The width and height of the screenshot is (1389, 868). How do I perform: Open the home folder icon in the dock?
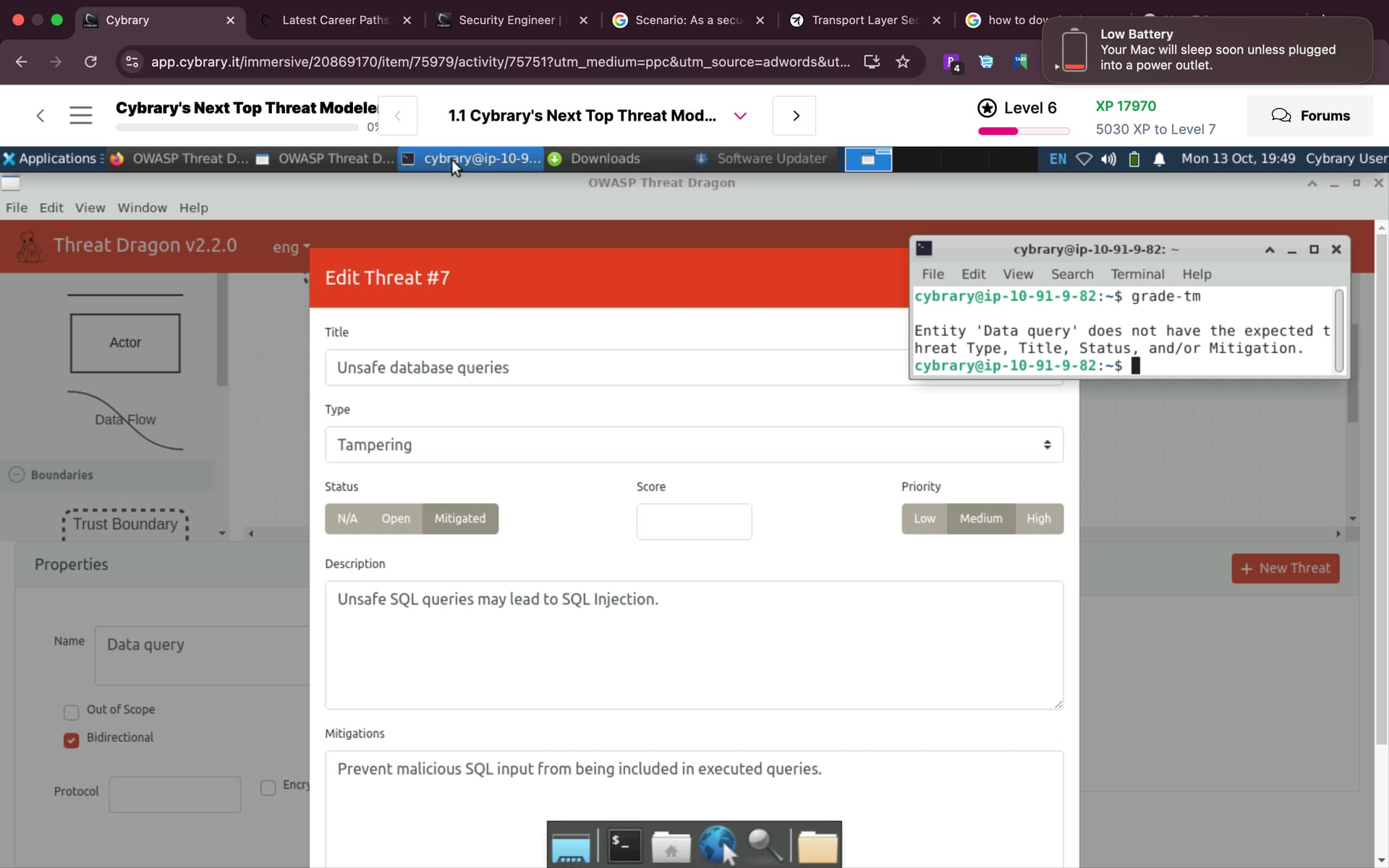(x=671, y=846)
